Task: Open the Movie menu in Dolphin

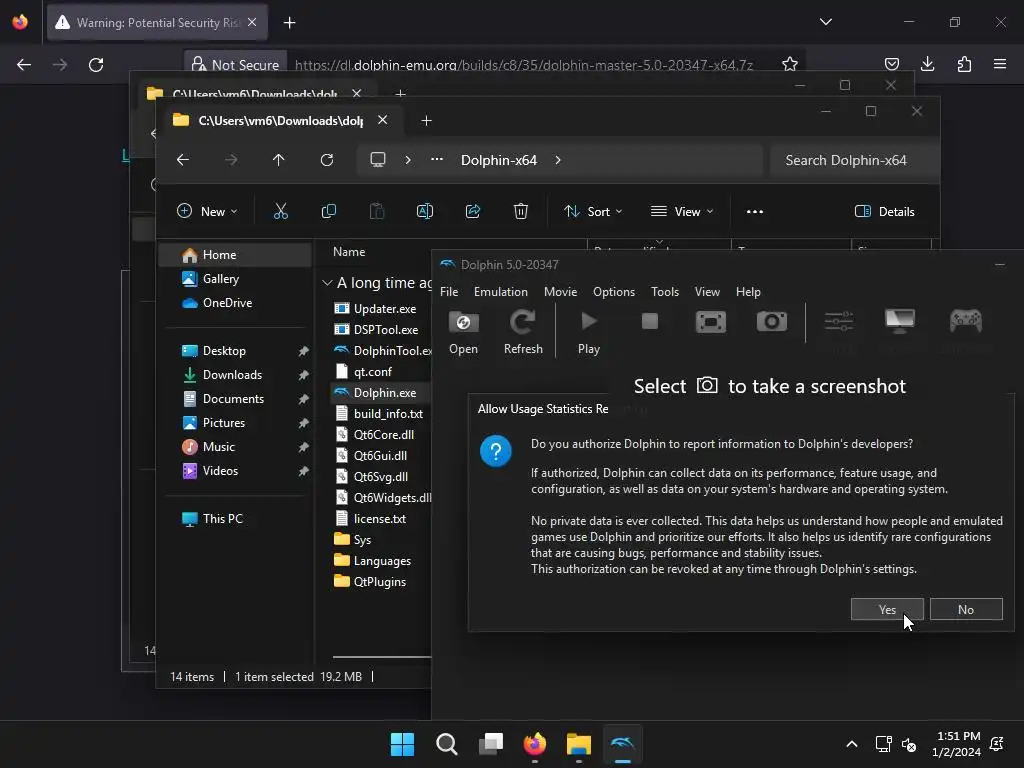Action: point(560,292)
